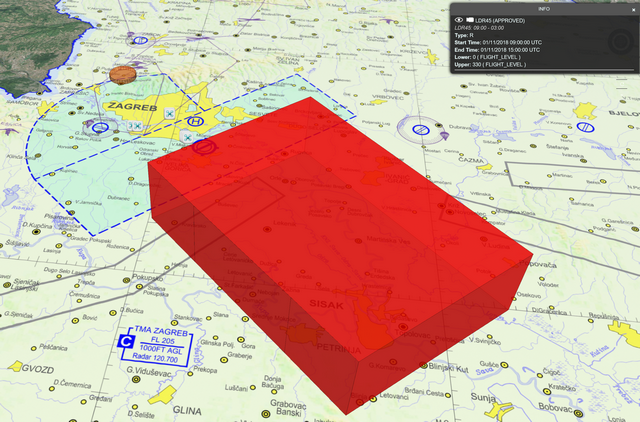640x422 pixels.
Task: Click the blue C airspace class box
Action: pyautogui.click(x=126, y=343)
